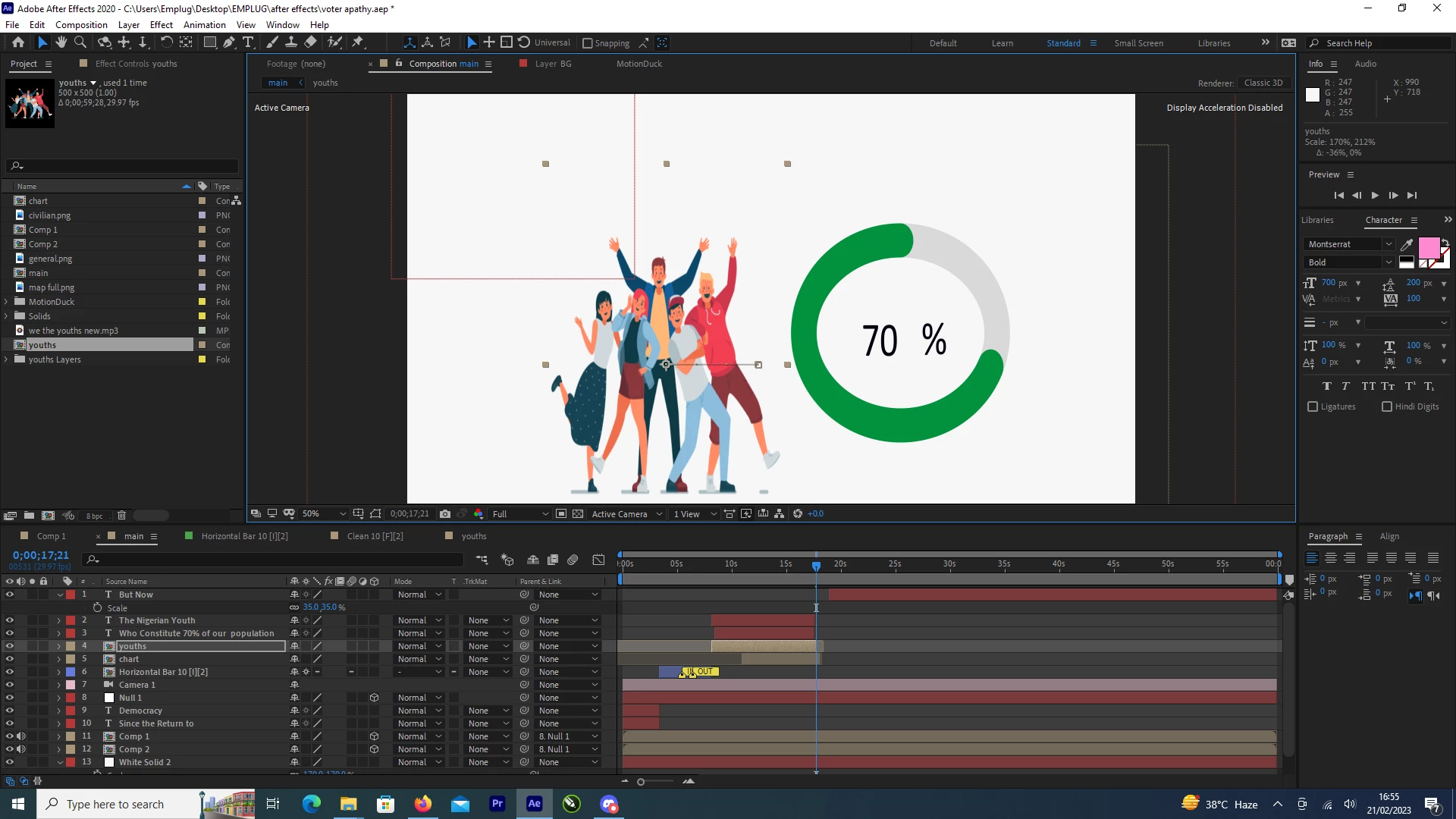
Task: Select the Rotation tool
Action: point(167,42)
